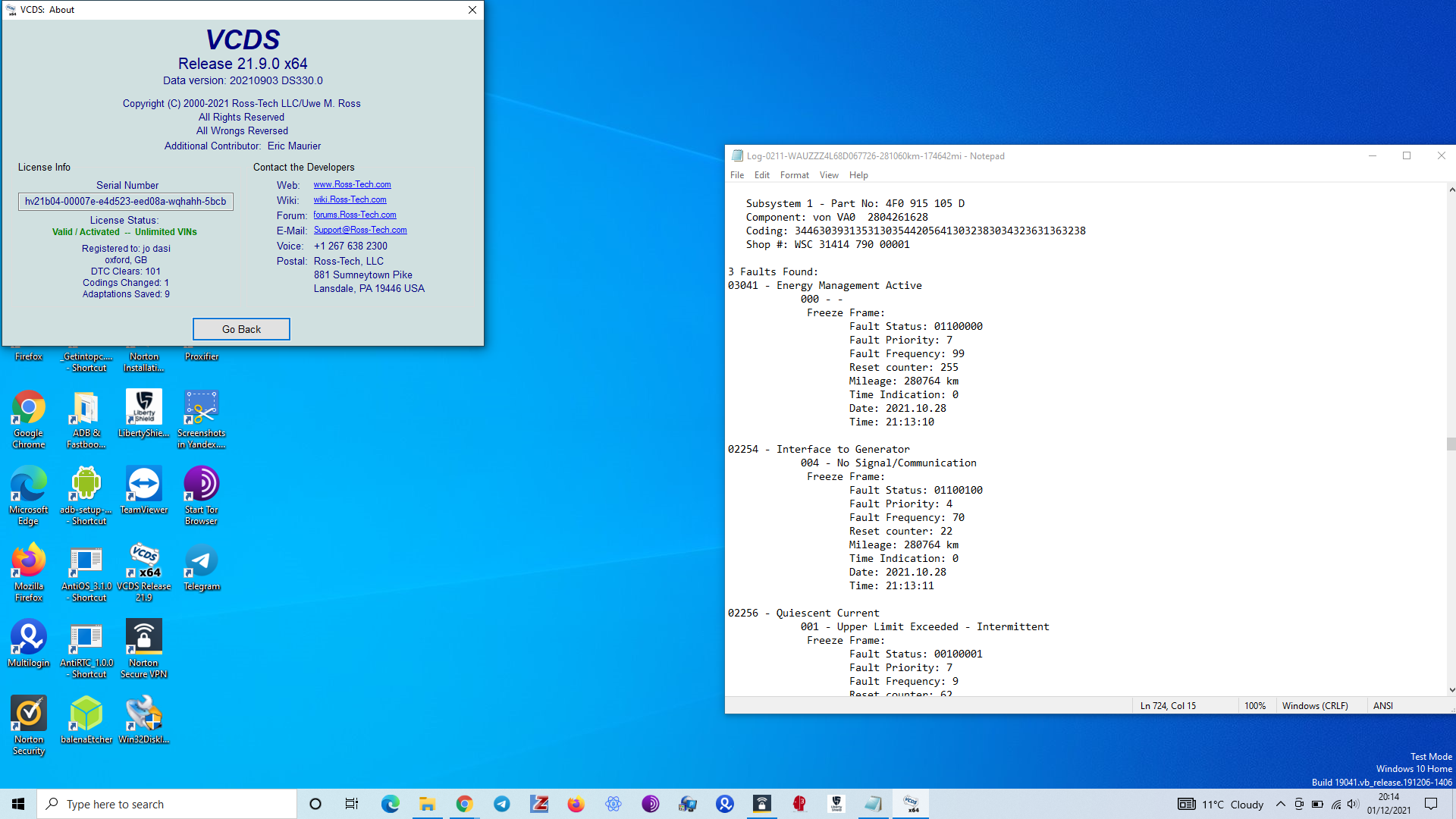Open Multilogin from the taskbar

click(x=725, y=804)
